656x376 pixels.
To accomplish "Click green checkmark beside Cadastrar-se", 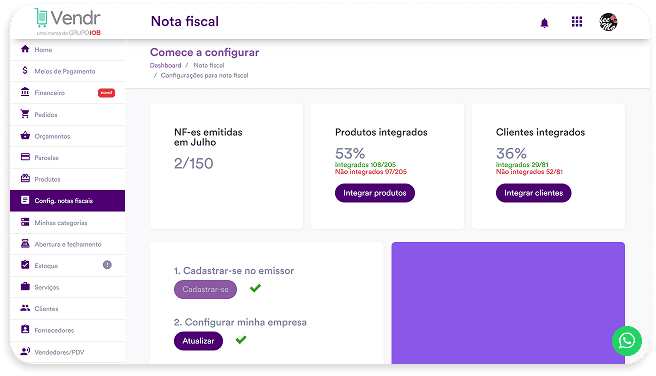I will pyautogui.click(x=255, y=288).
